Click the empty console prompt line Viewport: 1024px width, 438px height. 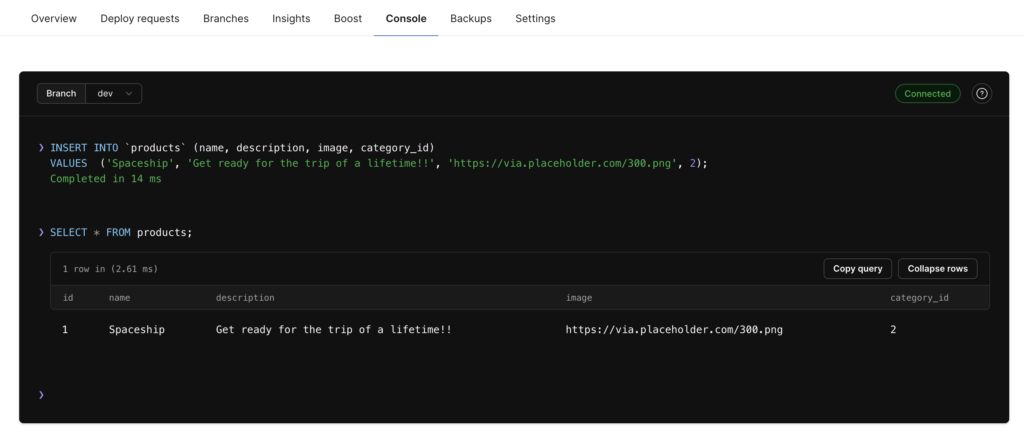(500, 395)
